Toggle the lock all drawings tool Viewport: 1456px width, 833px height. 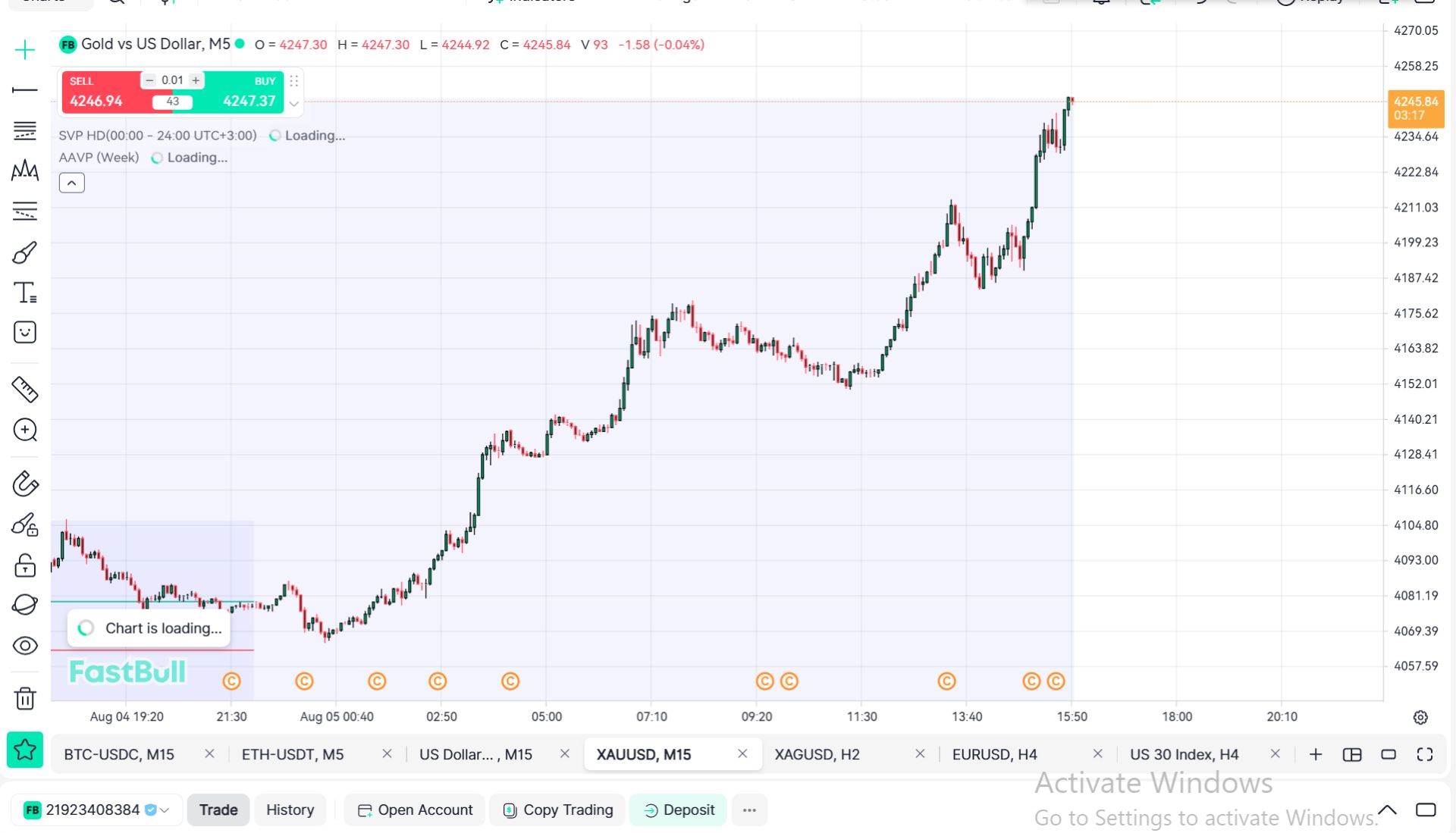point(25,565)
